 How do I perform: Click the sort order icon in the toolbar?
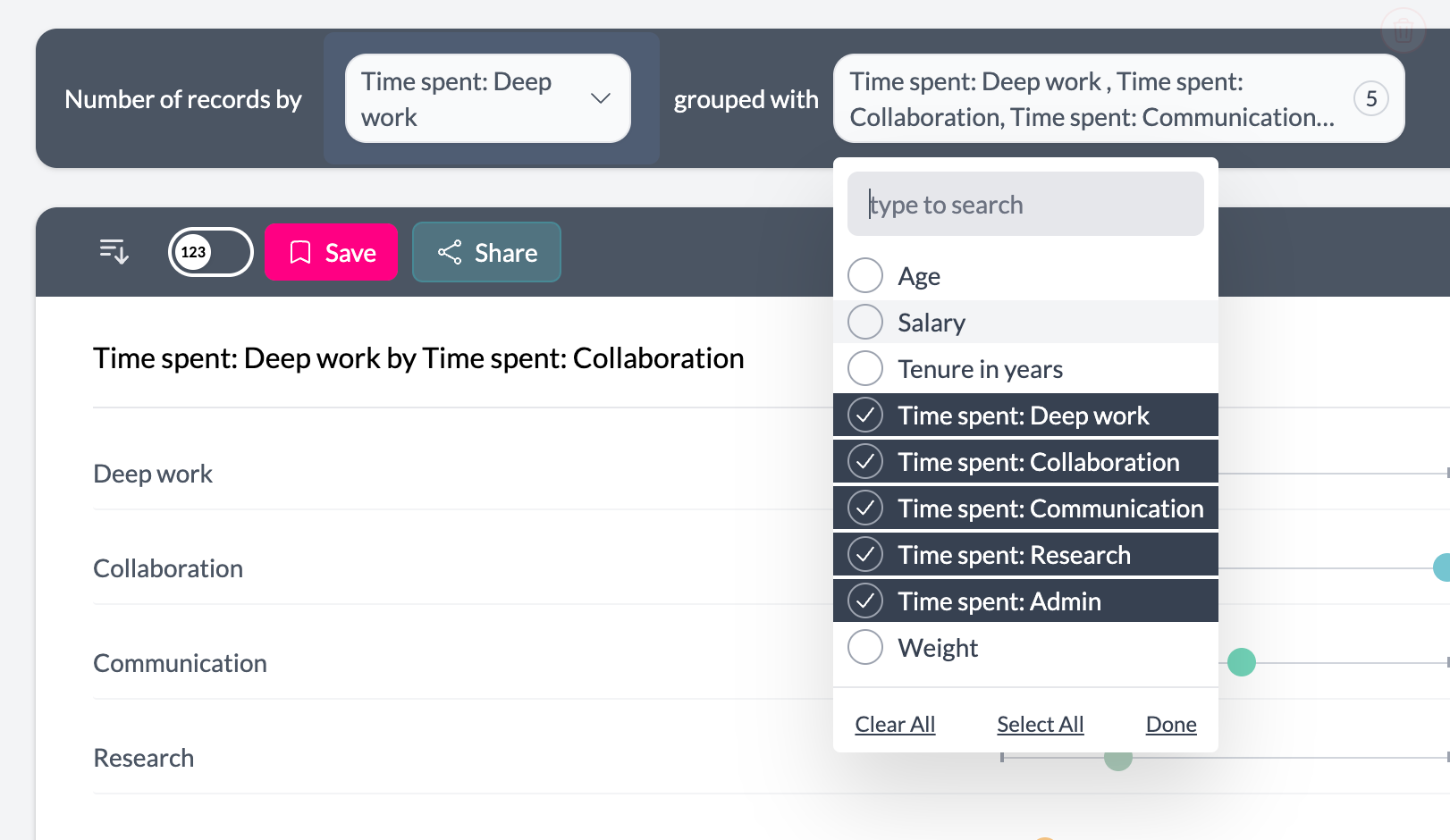point(113,252)
